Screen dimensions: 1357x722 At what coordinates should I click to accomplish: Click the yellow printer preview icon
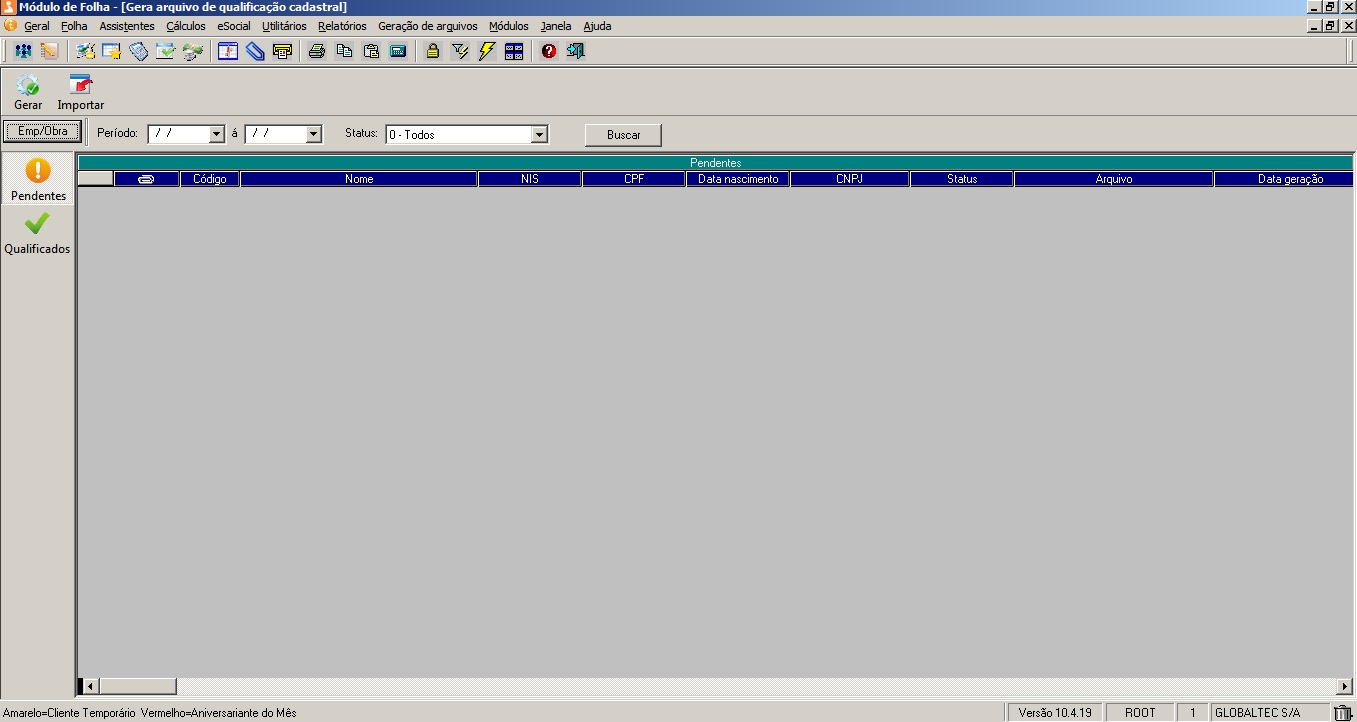(x=282, y=51)
